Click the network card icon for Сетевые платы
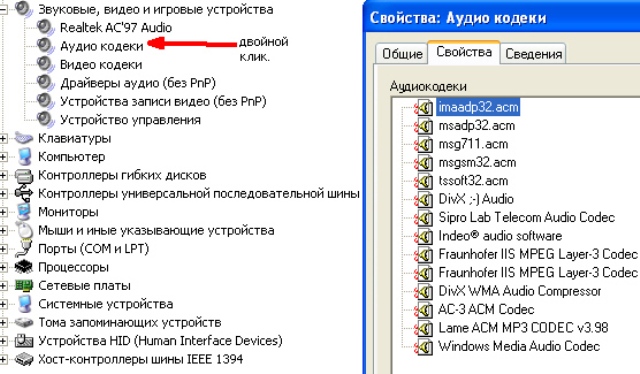 [x=24, y=285]
